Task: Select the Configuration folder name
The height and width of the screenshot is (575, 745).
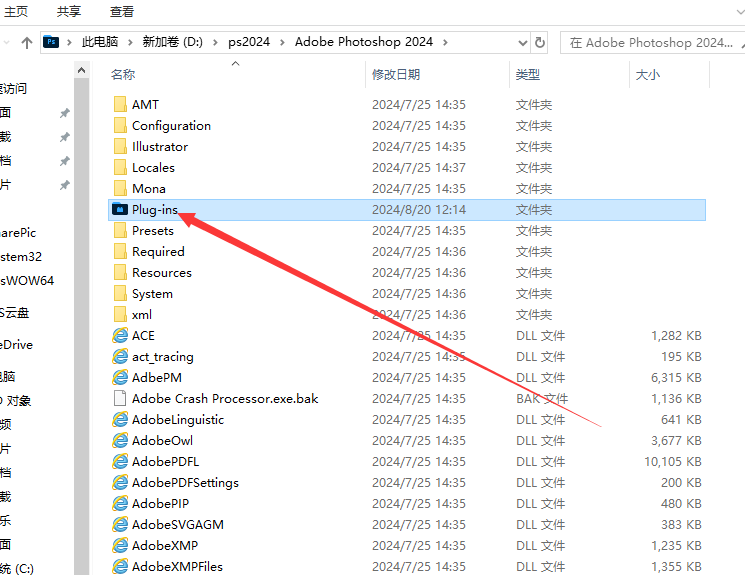Action: (171, 125)
